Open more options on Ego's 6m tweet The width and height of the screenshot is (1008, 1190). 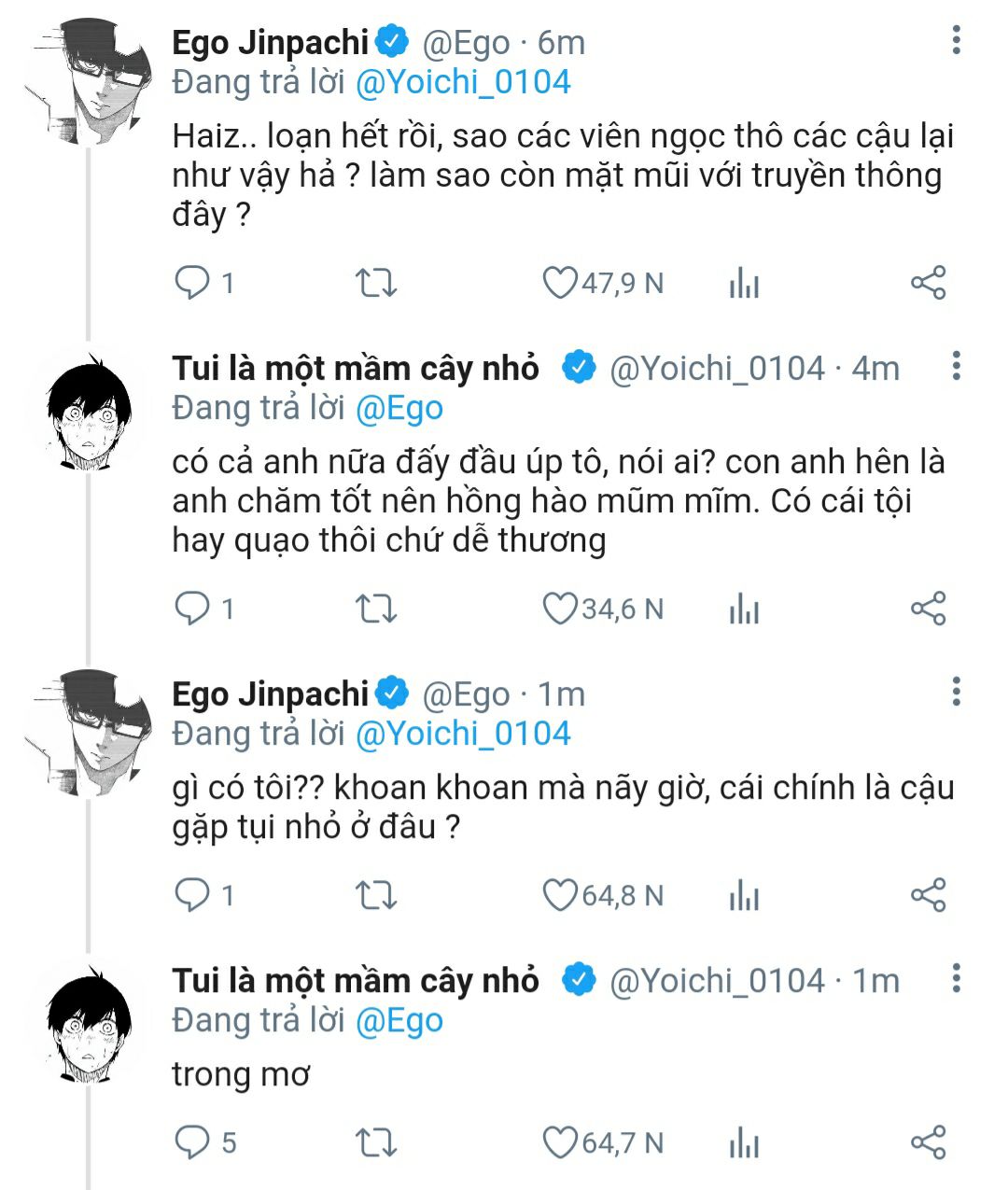pyautogui.click(x=956, y=40)
